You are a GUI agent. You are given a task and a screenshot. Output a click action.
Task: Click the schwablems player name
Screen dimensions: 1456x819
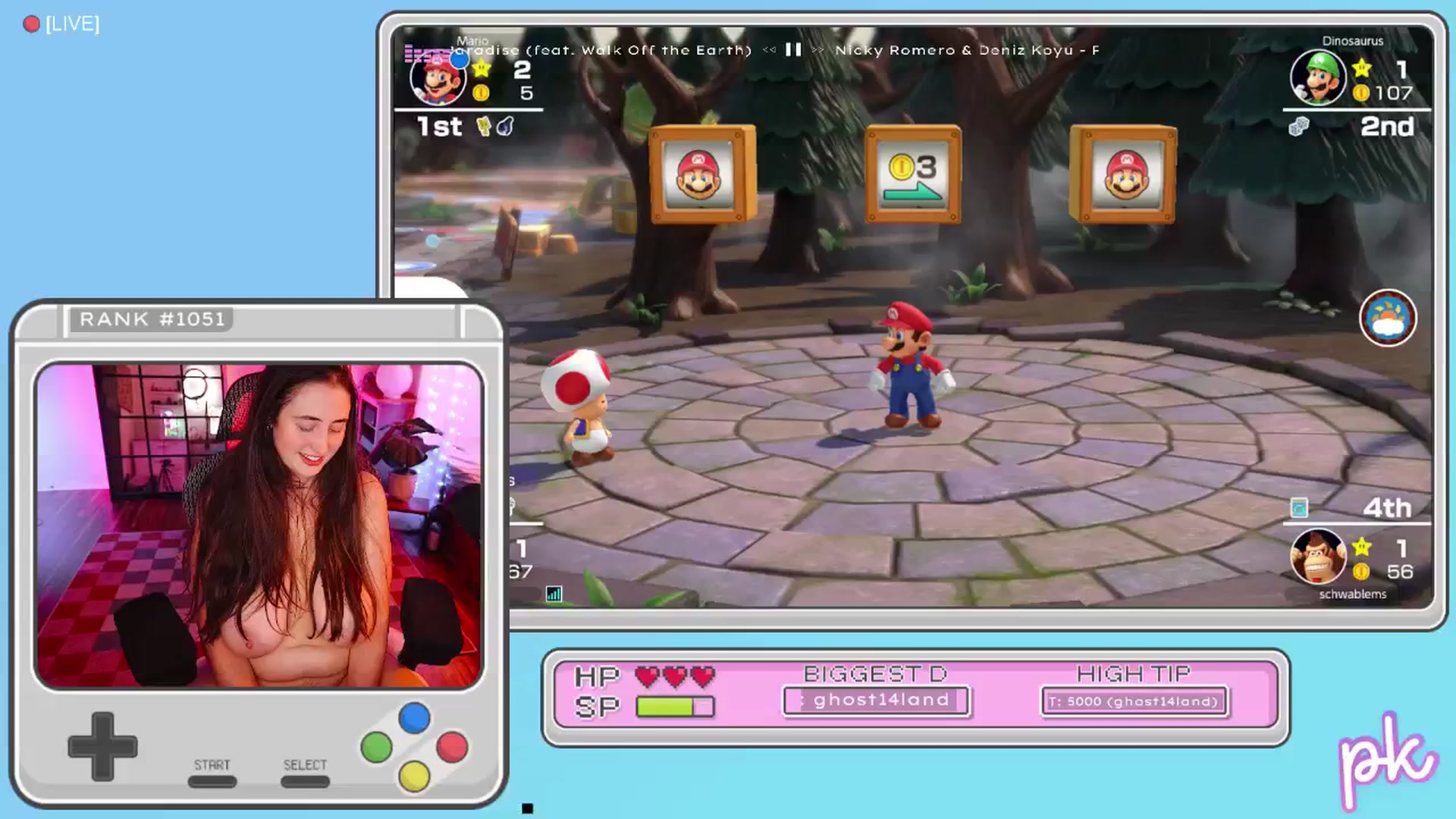pos(1353,594)
